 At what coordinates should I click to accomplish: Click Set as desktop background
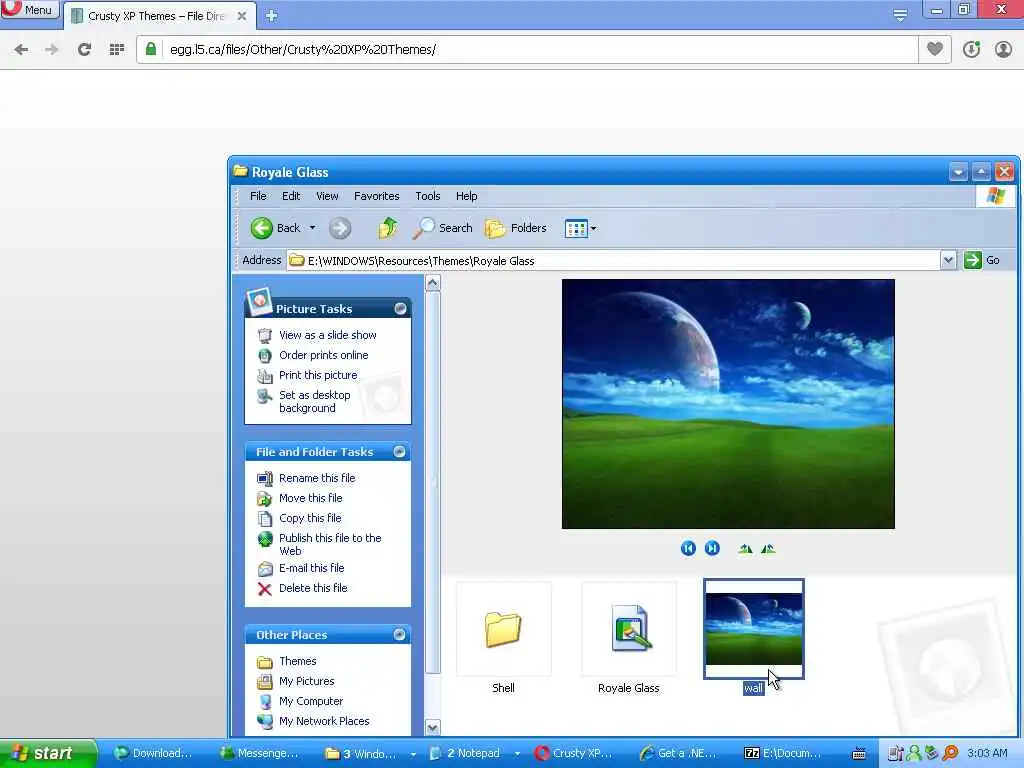click(x=315, y=402)
